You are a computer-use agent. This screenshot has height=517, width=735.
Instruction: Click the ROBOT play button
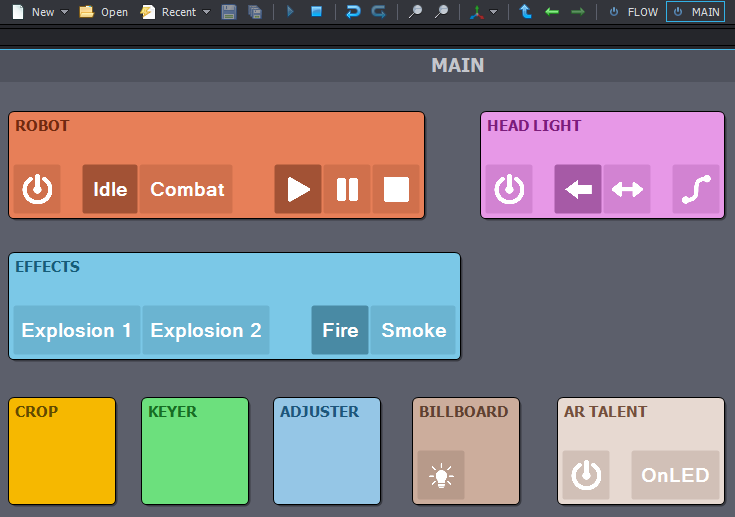coord(298,189)
